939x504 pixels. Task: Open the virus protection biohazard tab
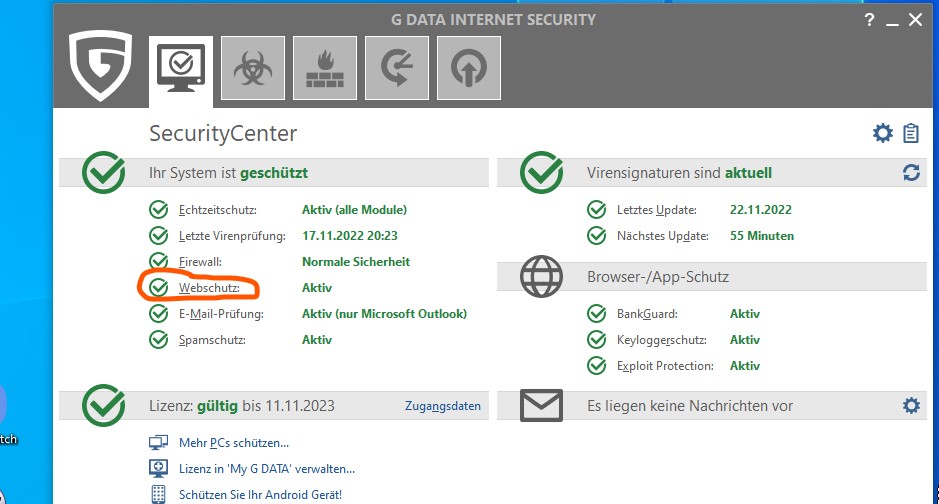(253, 68)
